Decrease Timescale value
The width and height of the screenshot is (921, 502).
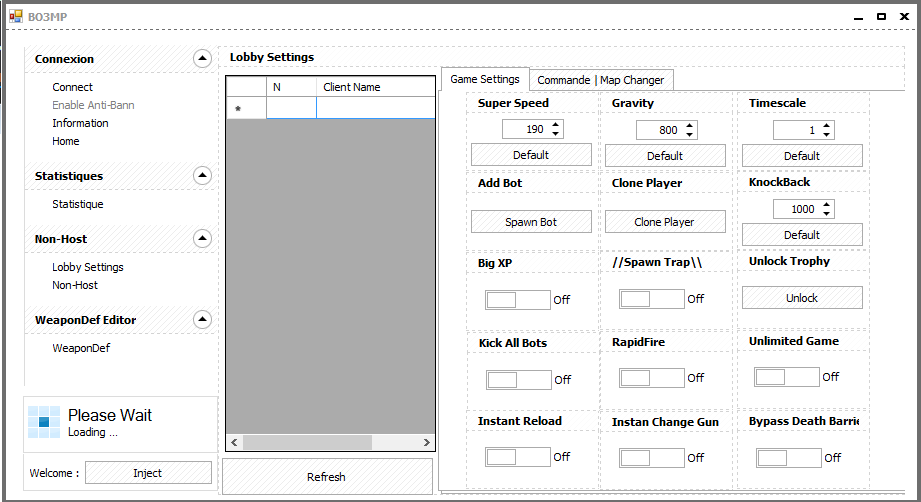(x=826, y=135)
